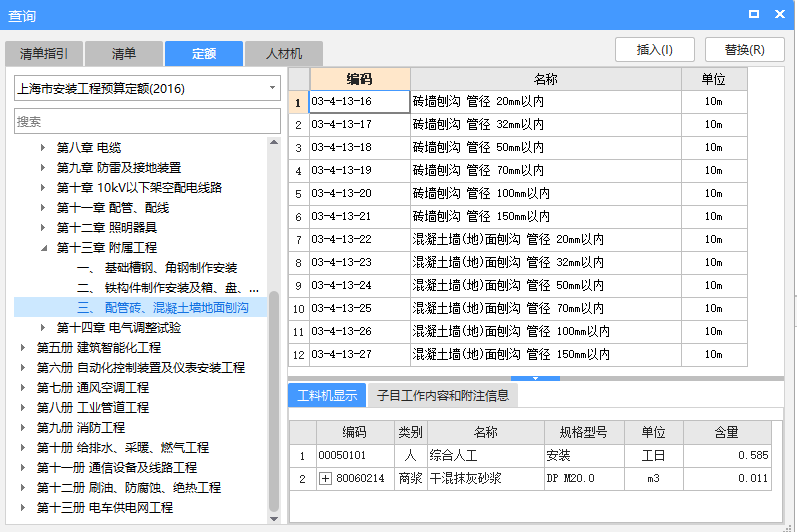Click row number 12 header
Image resolution: width=797 pixels, height=532 pixels.
tap(299, 355)
